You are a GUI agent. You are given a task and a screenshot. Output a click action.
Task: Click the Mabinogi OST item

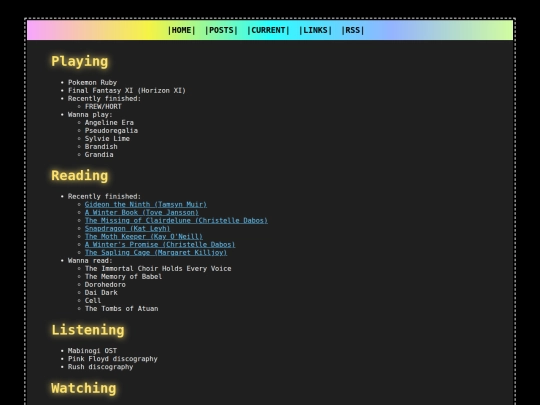pos(92,351)
